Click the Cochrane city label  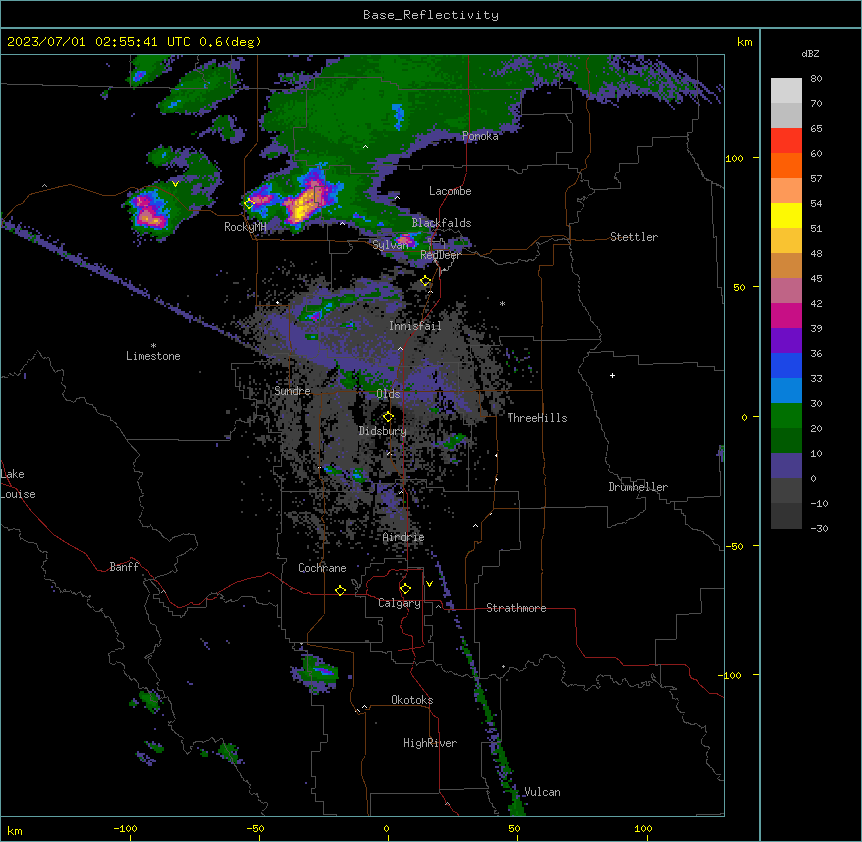tap(322, 568)
